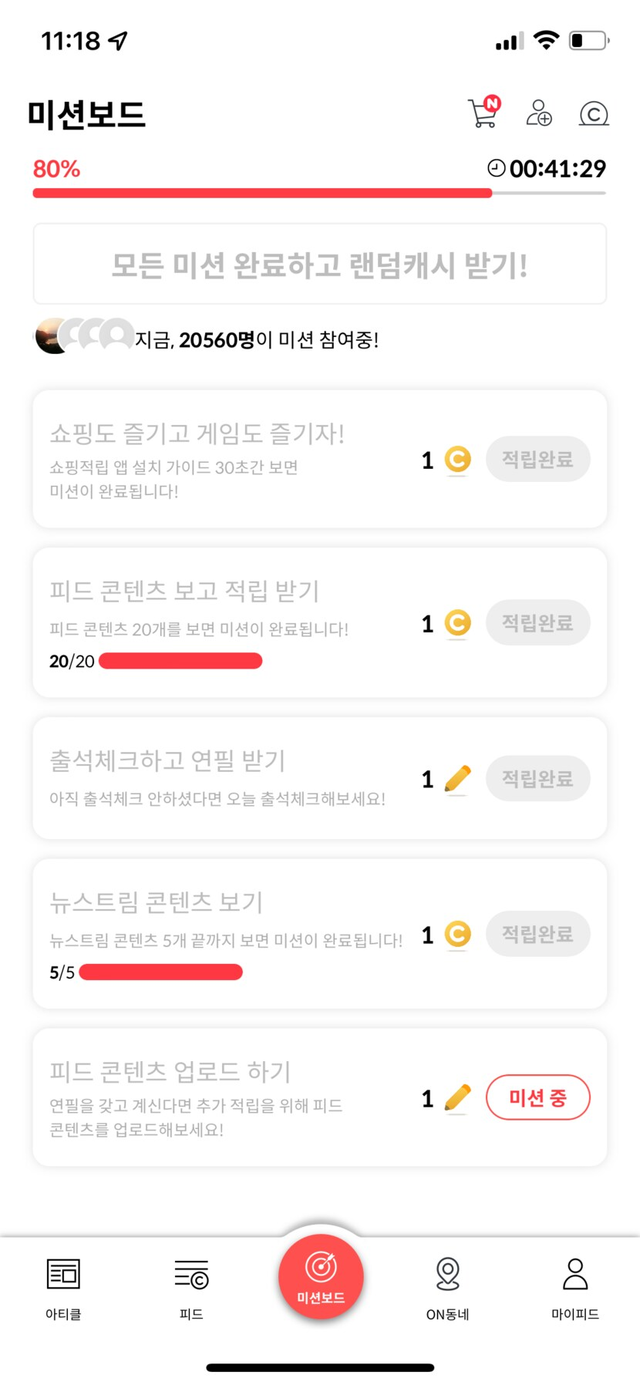Tap the coin icon on shopping mission
The width and height of the screenshot is (640, 1385).
pos(457,460)
